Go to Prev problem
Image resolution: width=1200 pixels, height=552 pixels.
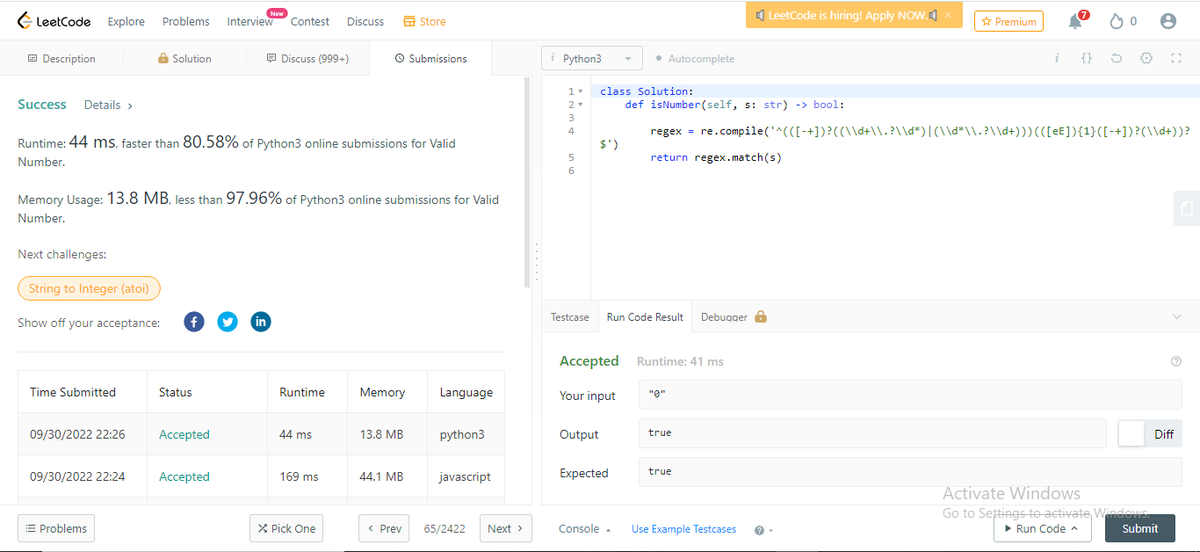tap(385, 529)
